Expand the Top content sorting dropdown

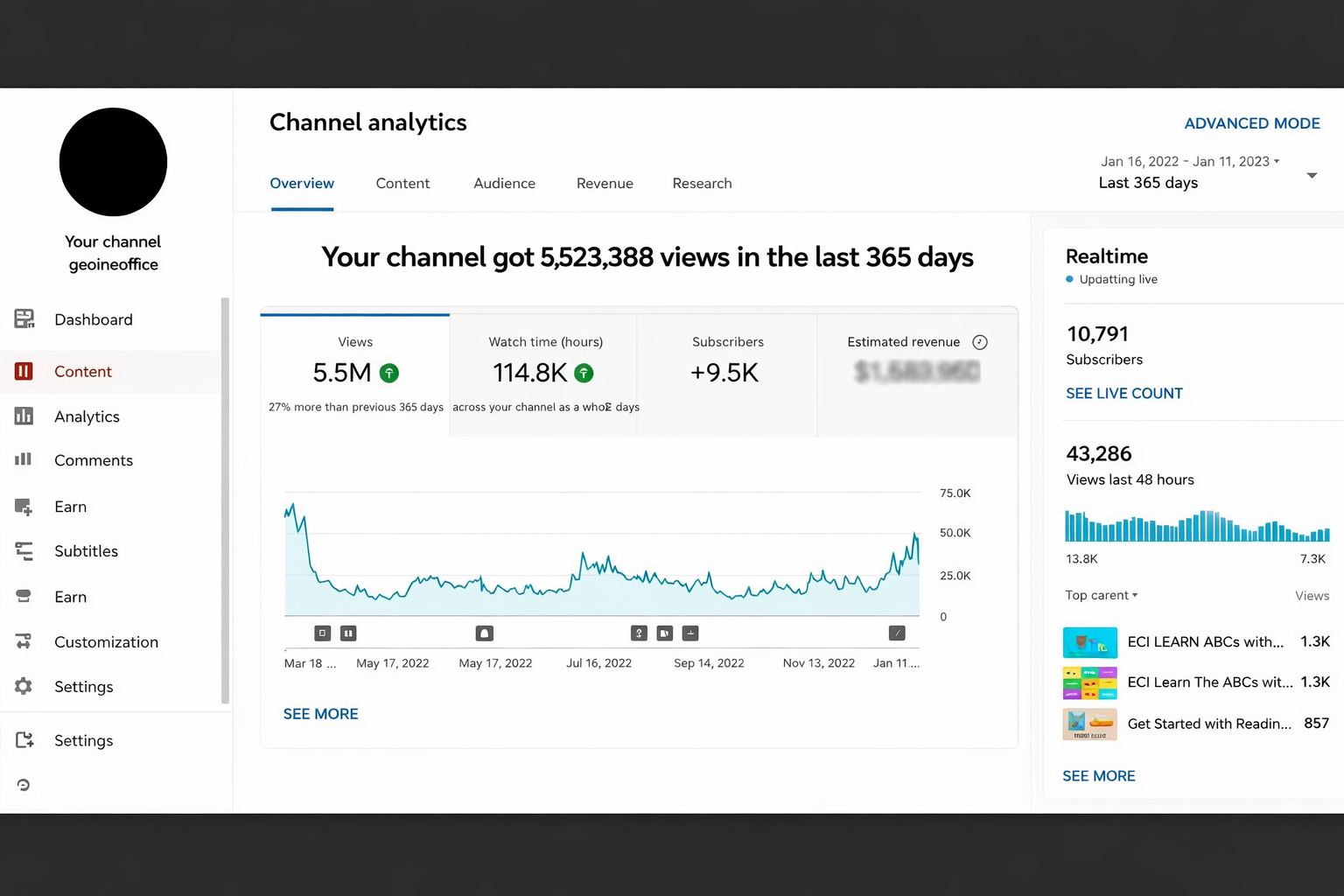click(x=1101, y=595)
